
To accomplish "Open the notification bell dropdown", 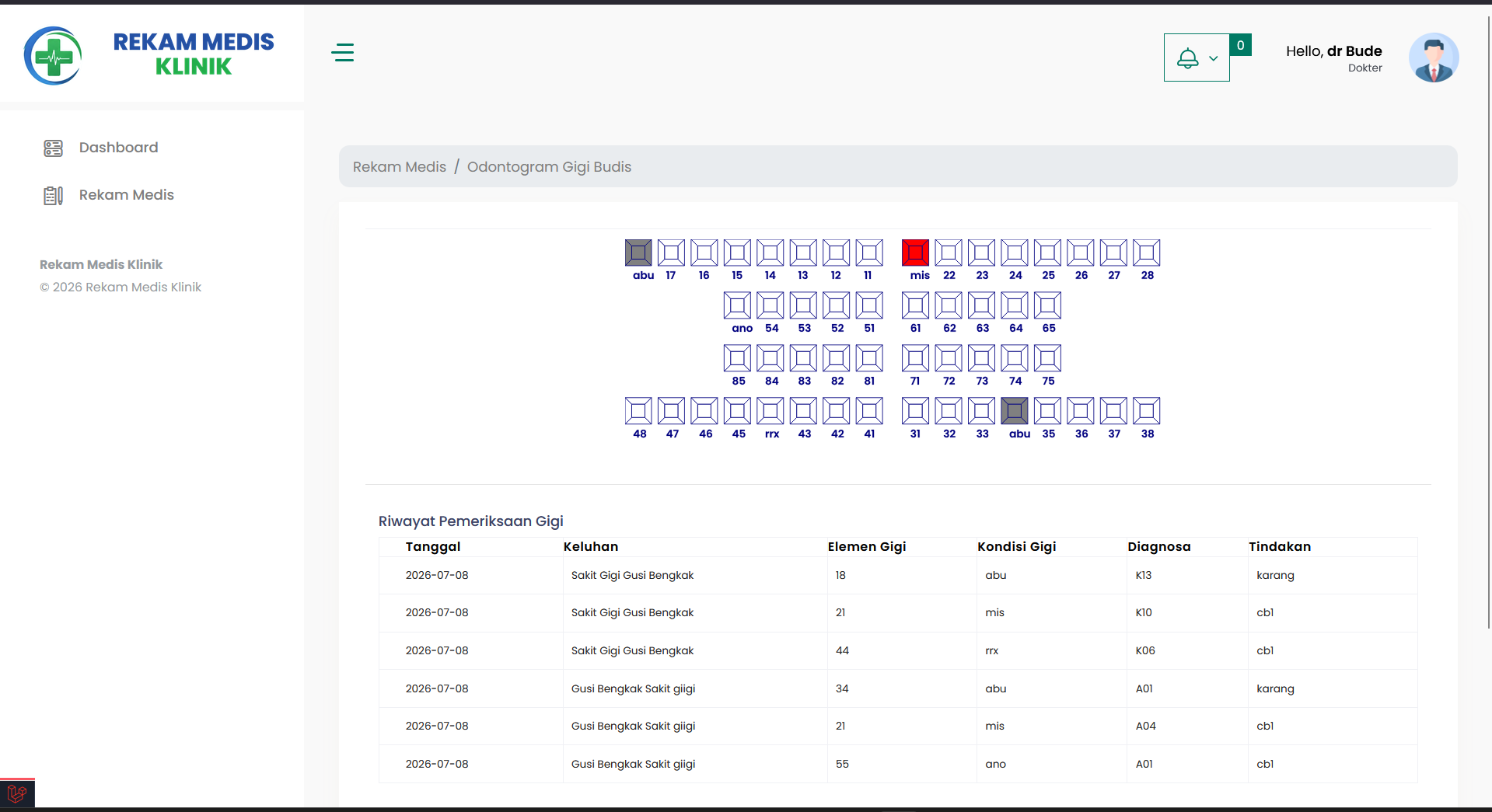I will tap(1197, 58).
